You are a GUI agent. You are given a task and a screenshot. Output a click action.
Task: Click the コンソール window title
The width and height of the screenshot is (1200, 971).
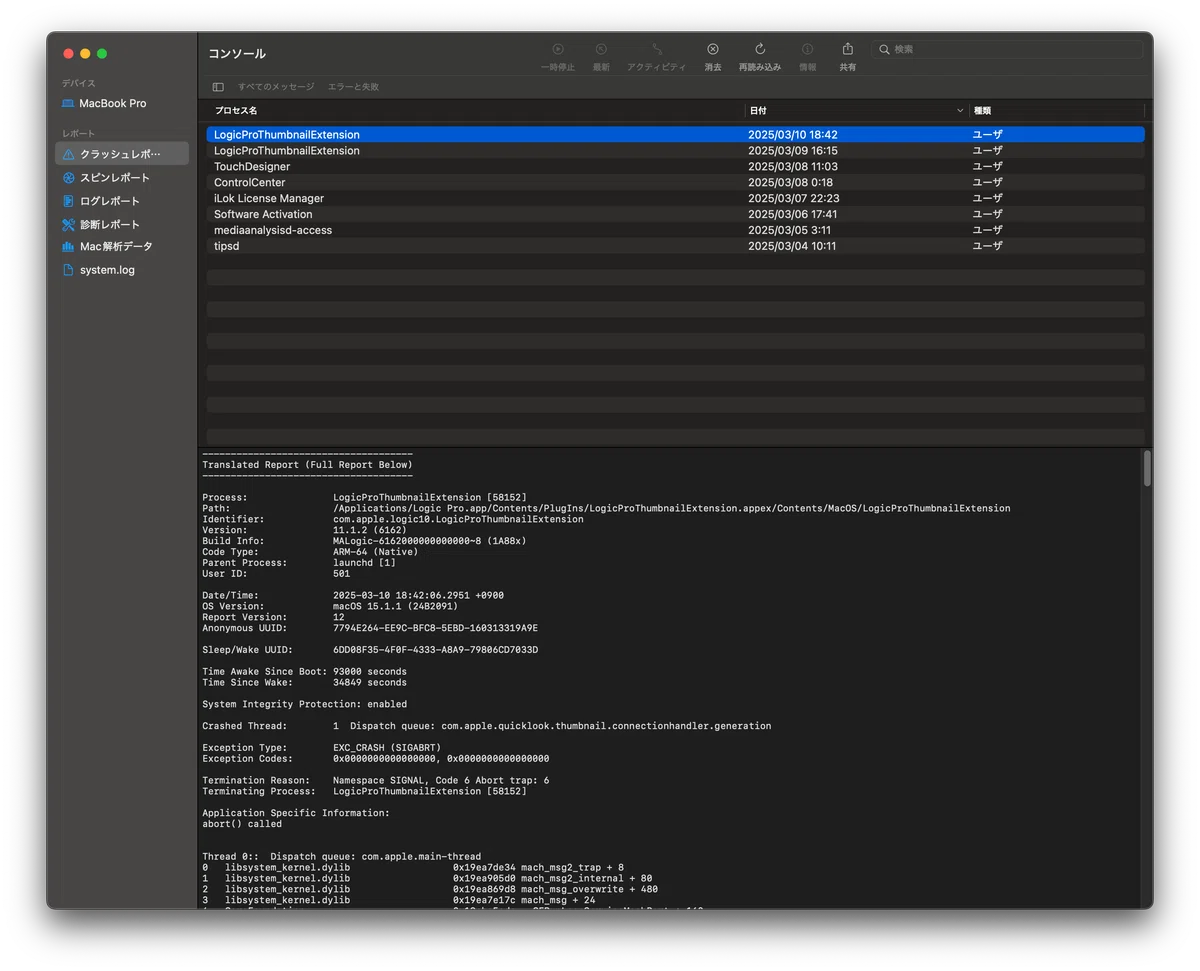pyautogui.click(x=237, y=54)
